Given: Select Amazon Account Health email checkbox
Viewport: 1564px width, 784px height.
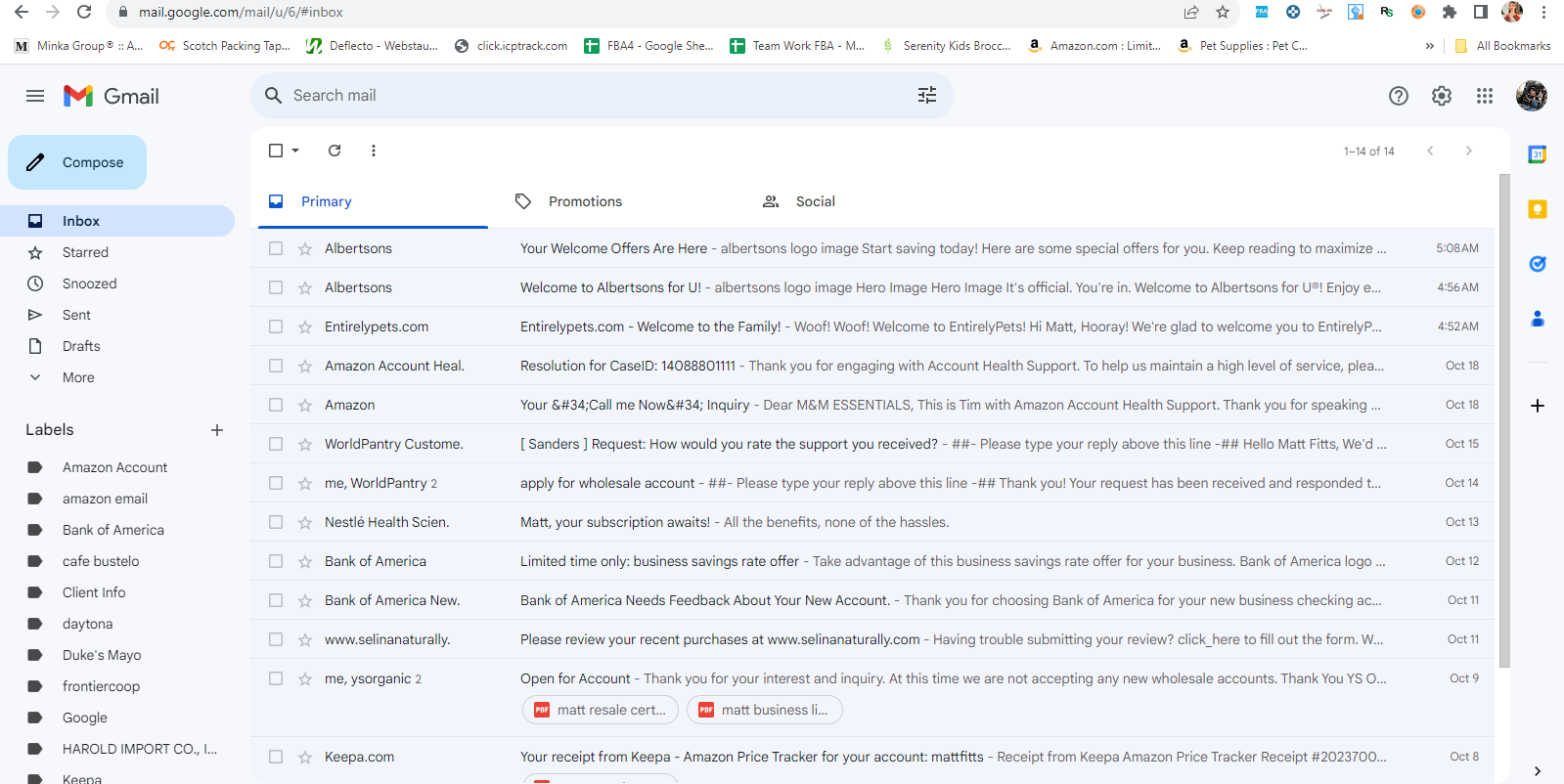Looking at the screenshot, I should click(276, 366).
